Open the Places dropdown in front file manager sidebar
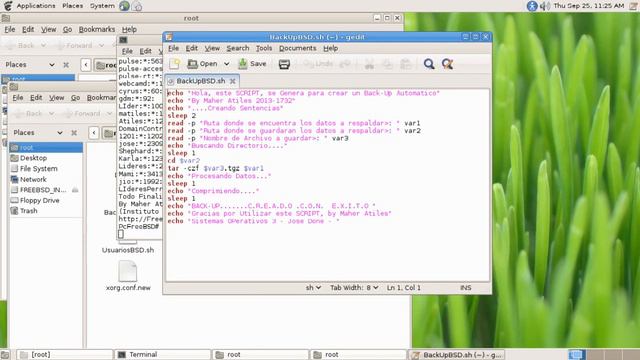 (x=38, y=133)
